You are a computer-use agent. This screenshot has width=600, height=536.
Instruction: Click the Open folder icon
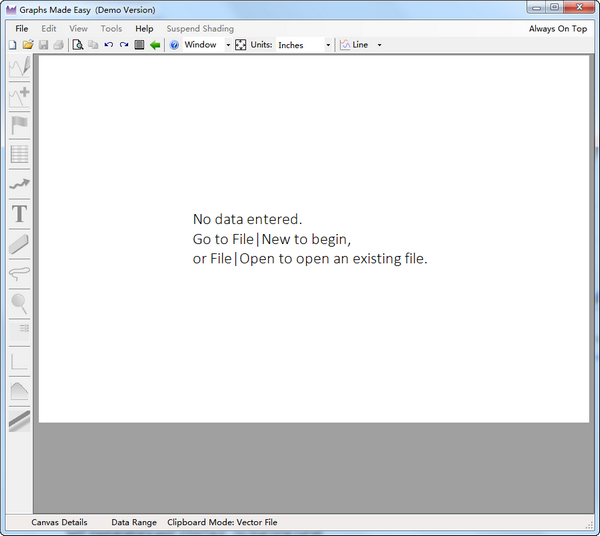28,45
